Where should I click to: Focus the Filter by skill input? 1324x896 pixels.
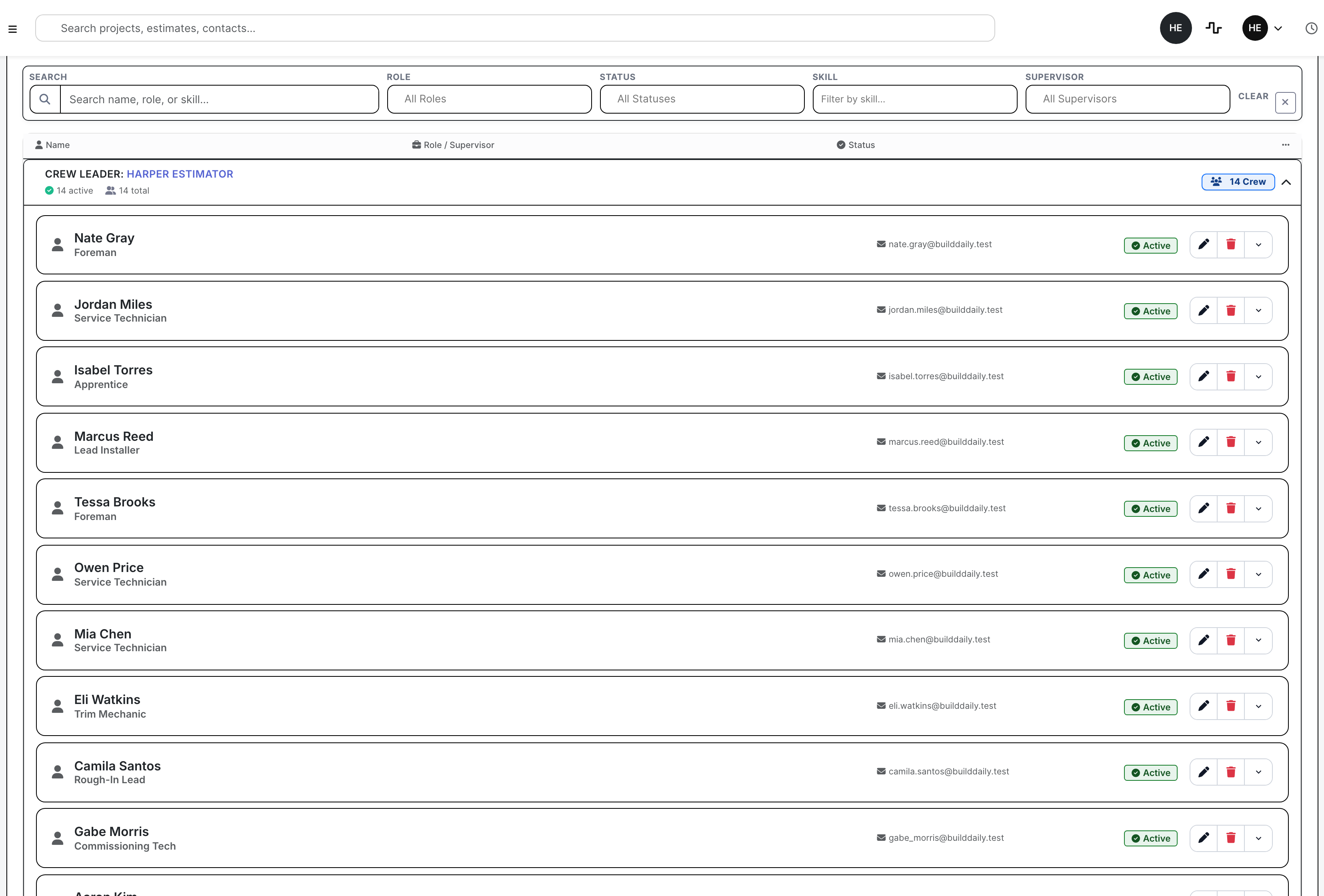point(915,99)
